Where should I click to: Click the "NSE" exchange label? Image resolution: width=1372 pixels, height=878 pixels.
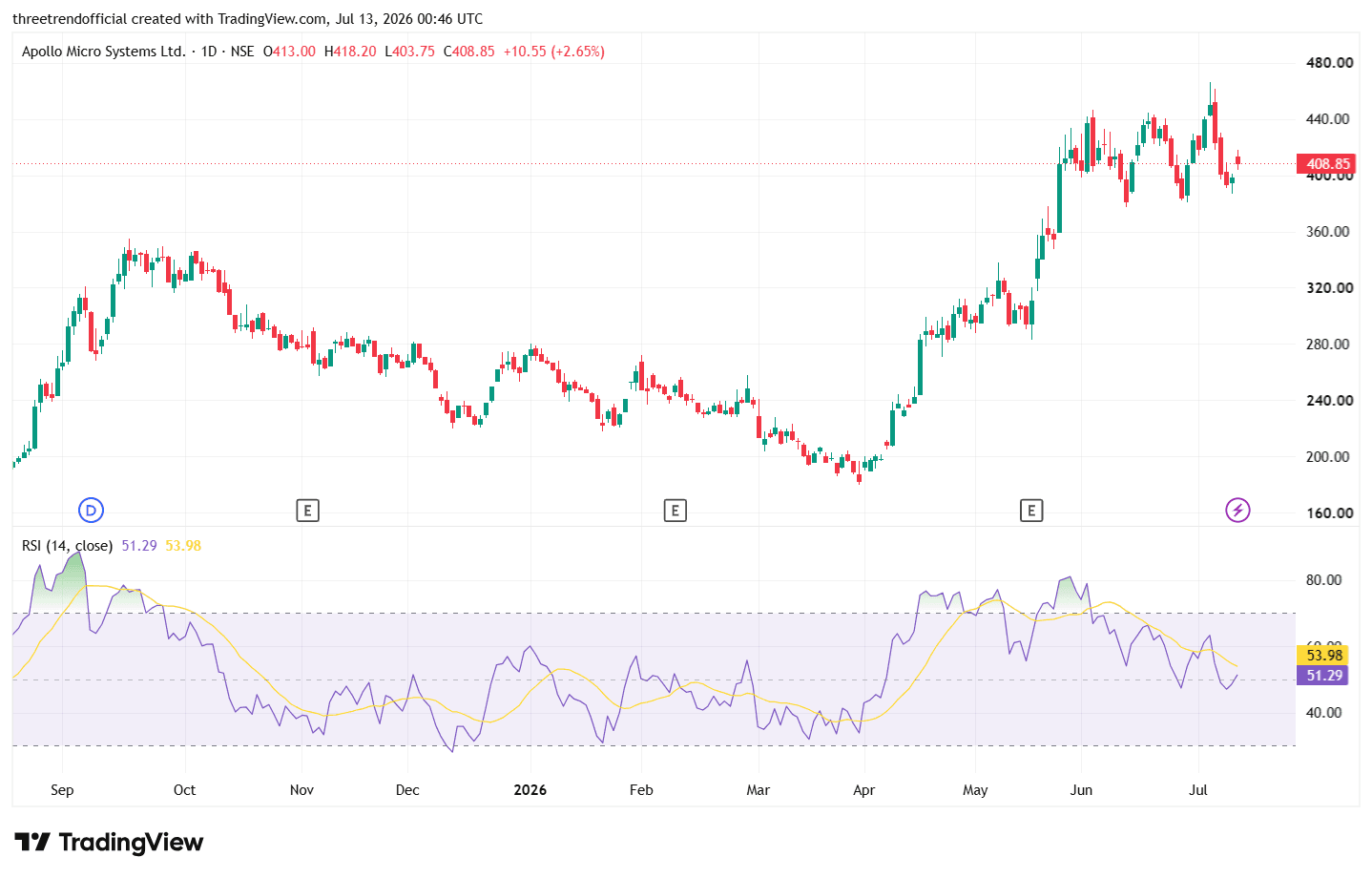(x=242, y=52)
